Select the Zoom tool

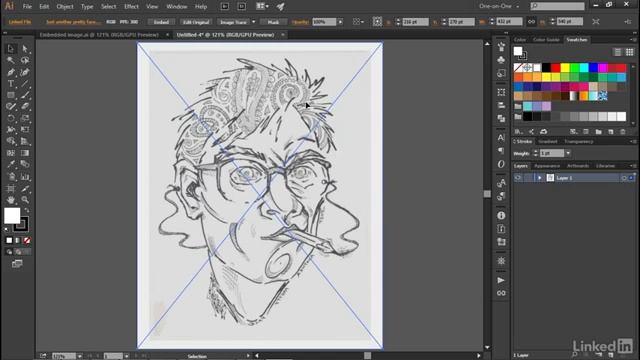25,200
